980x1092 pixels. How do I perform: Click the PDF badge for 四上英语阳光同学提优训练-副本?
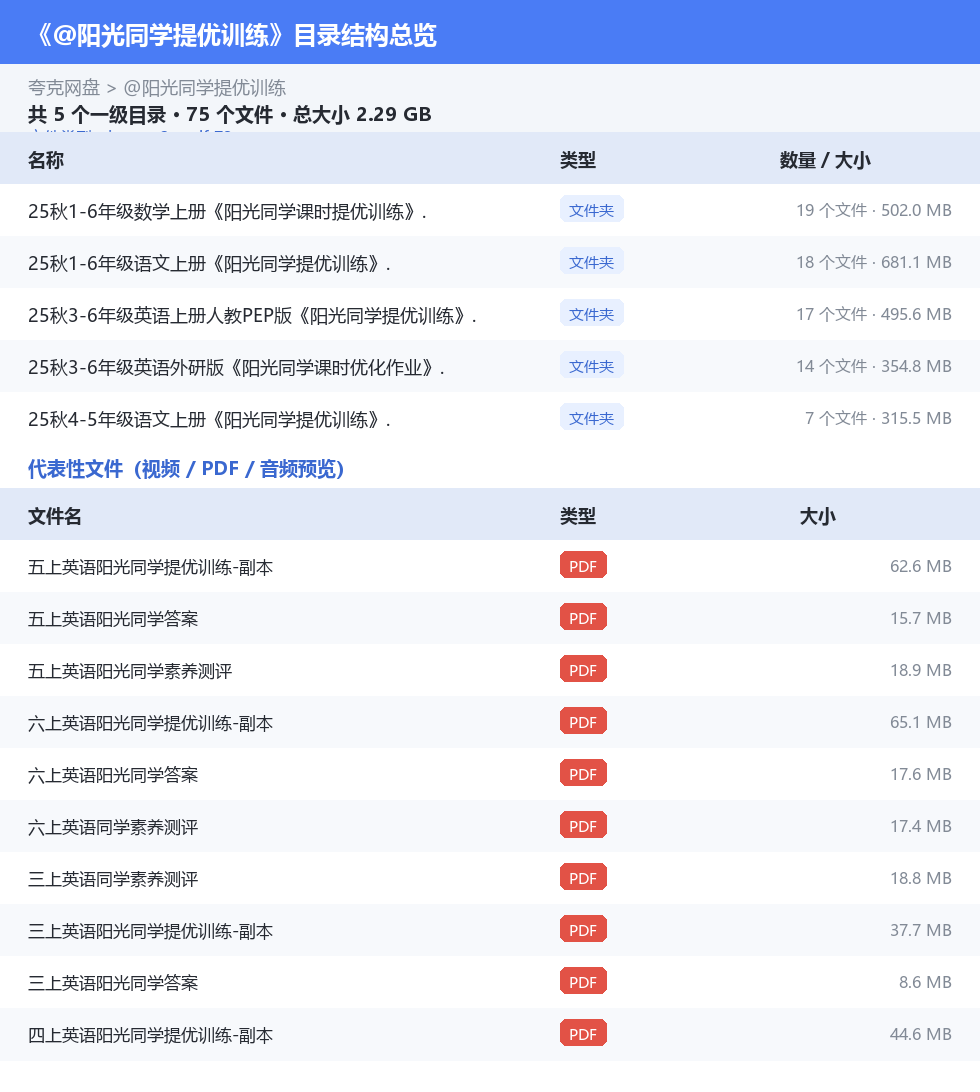click(x=583, y=1034)
